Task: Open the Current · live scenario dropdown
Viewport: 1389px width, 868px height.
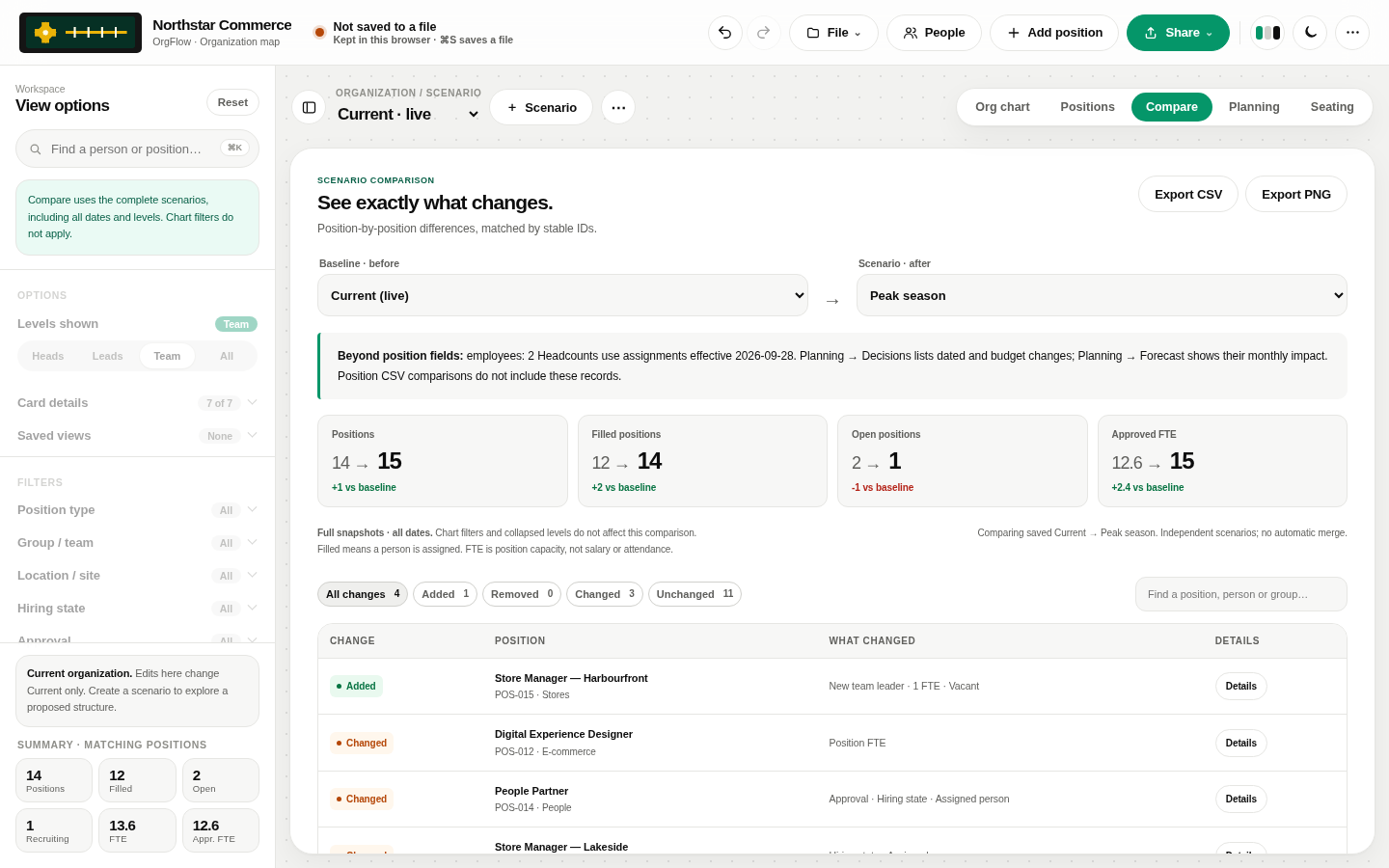Action: [x=408, y=114]
